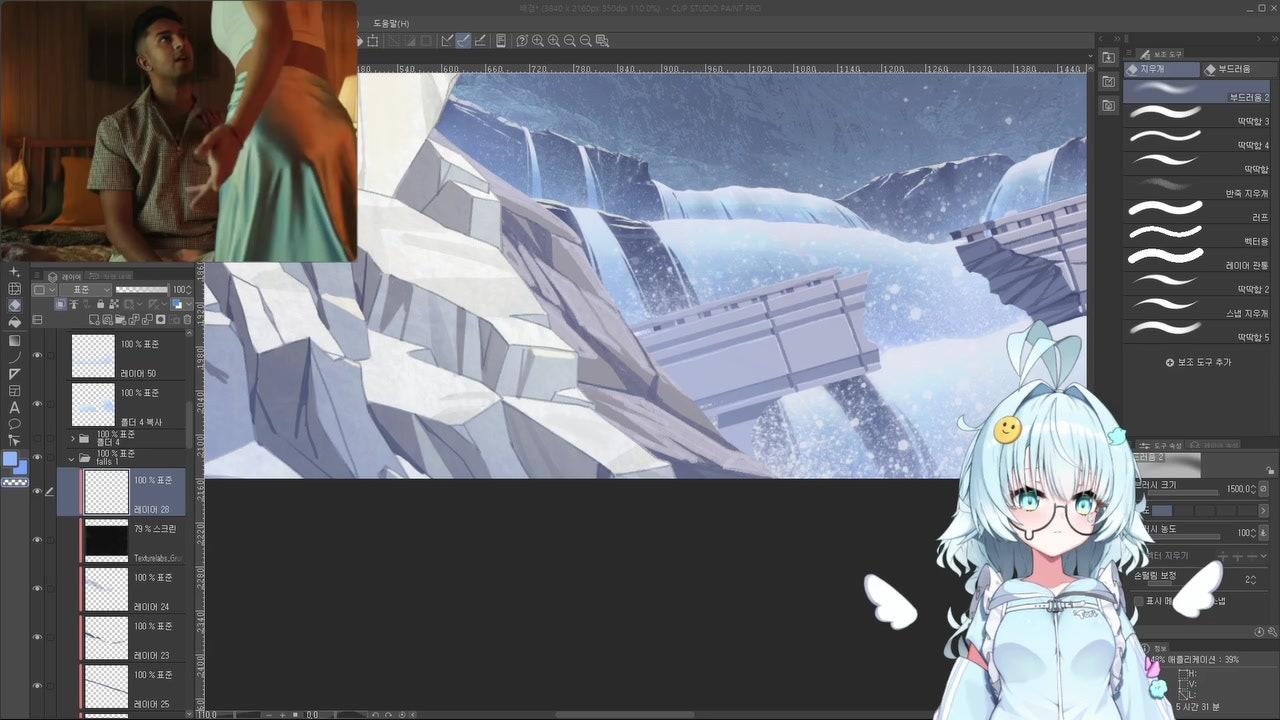The image size is (1280, 720).
Task: Open the Clip Studio support help icon
Action: coord(522,41)
